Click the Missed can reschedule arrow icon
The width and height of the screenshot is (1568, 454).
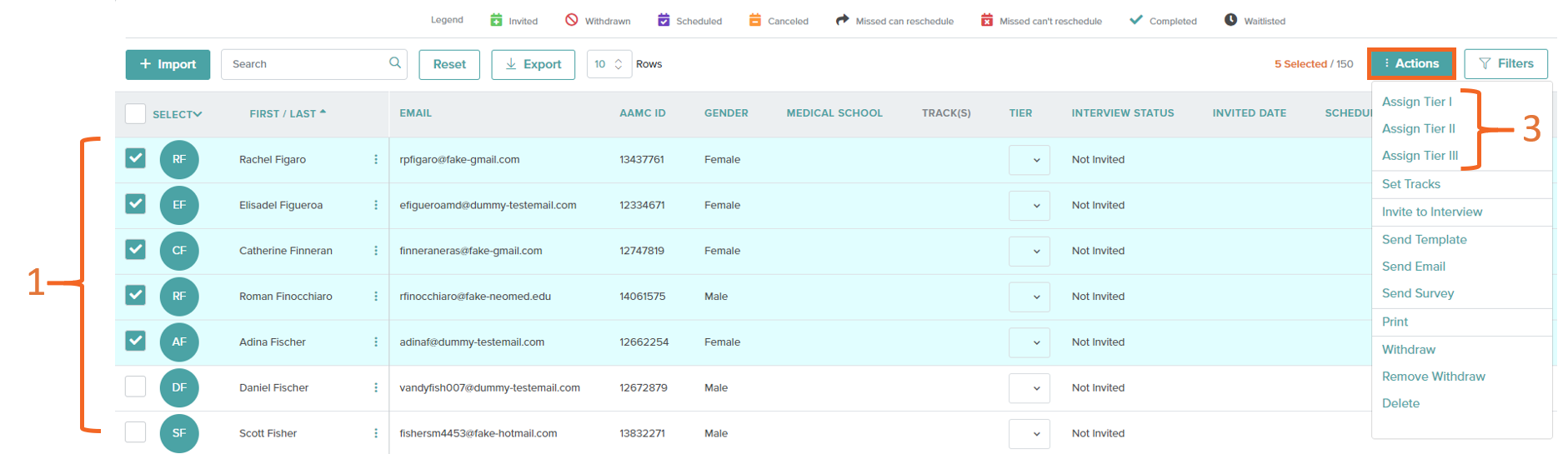[842, 20]
